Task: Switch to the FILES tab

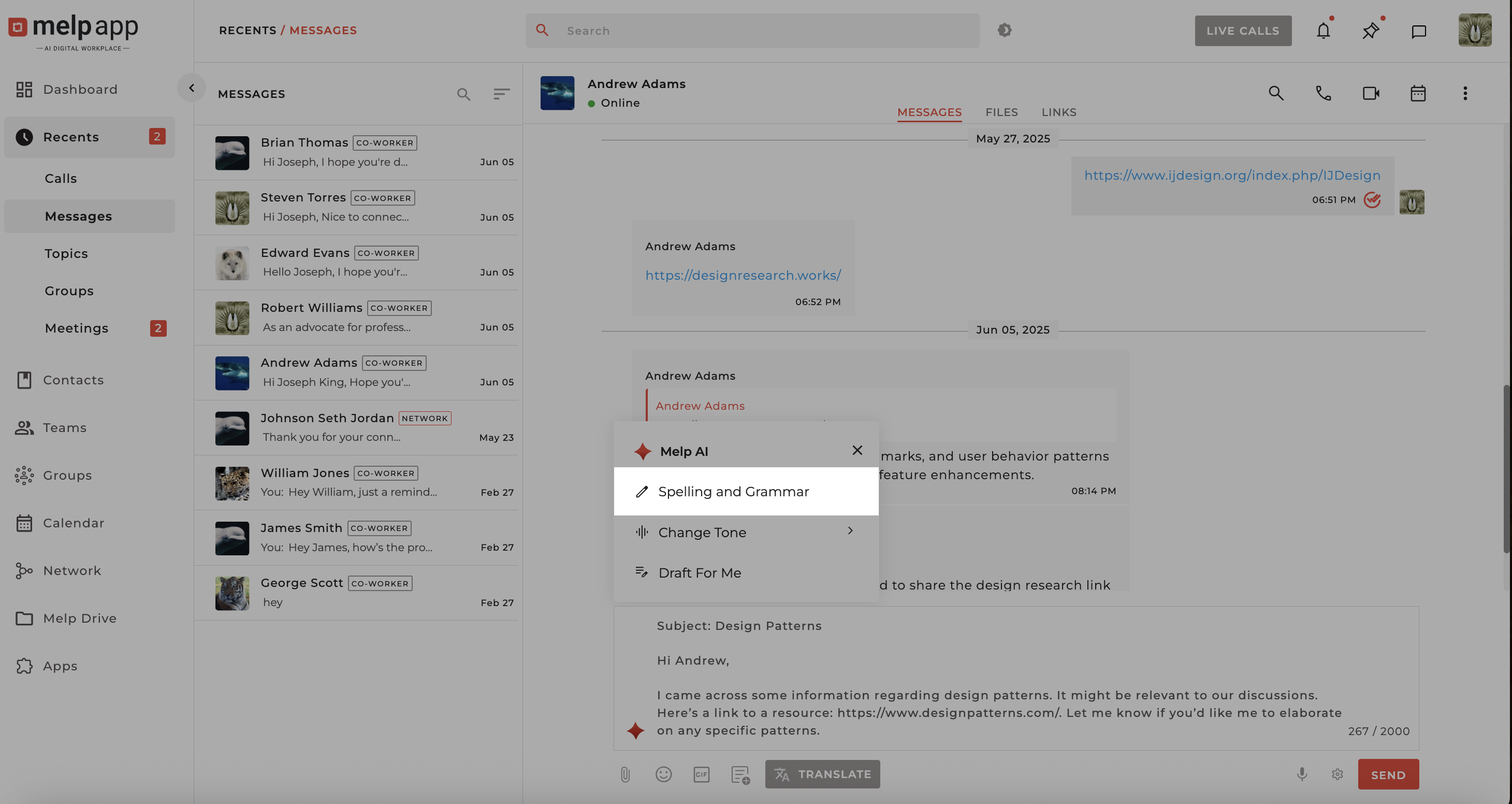Action: point(1001,112)
